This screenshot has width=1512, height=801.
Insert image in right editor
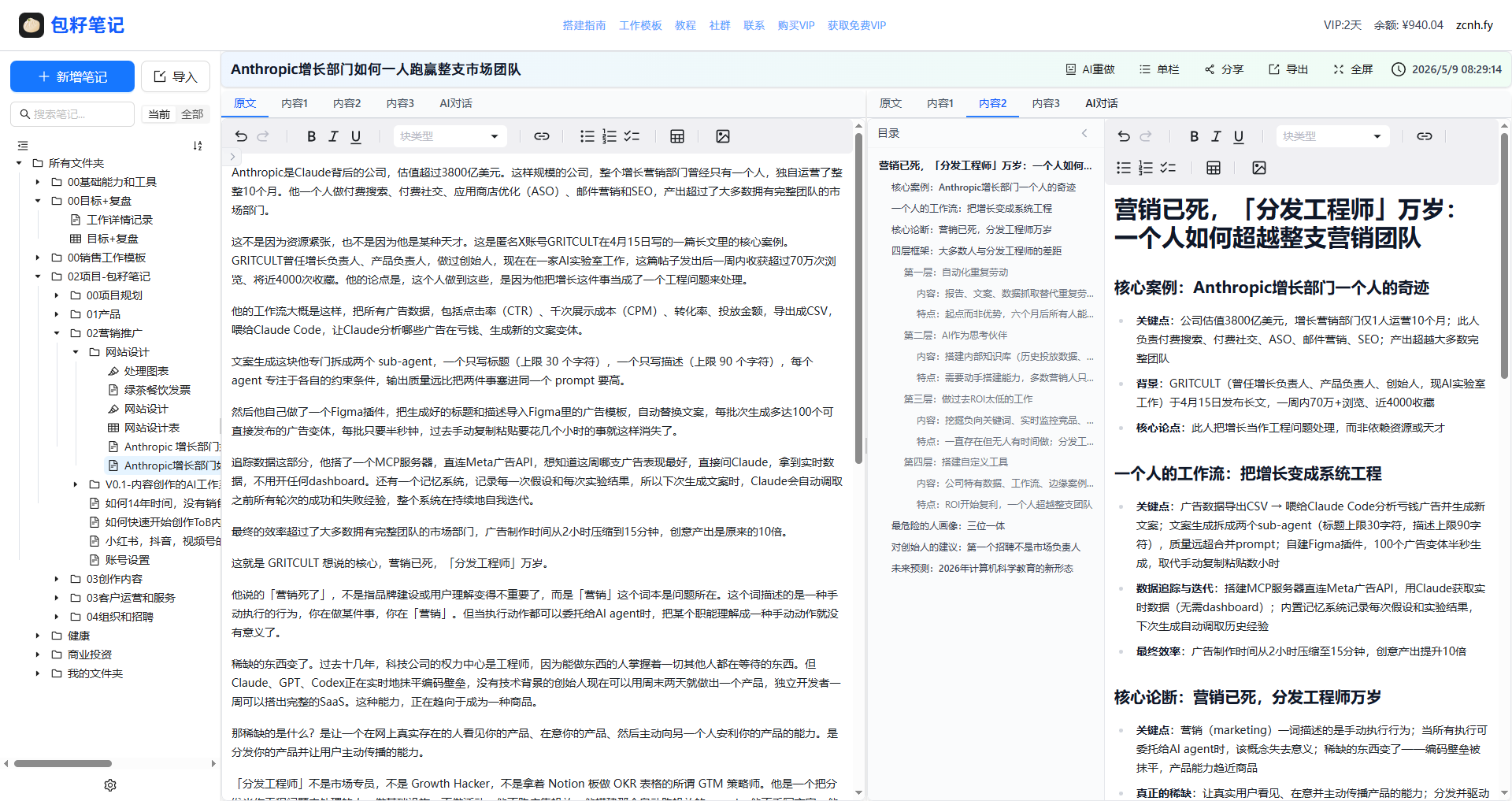[x=1259, y=168]
